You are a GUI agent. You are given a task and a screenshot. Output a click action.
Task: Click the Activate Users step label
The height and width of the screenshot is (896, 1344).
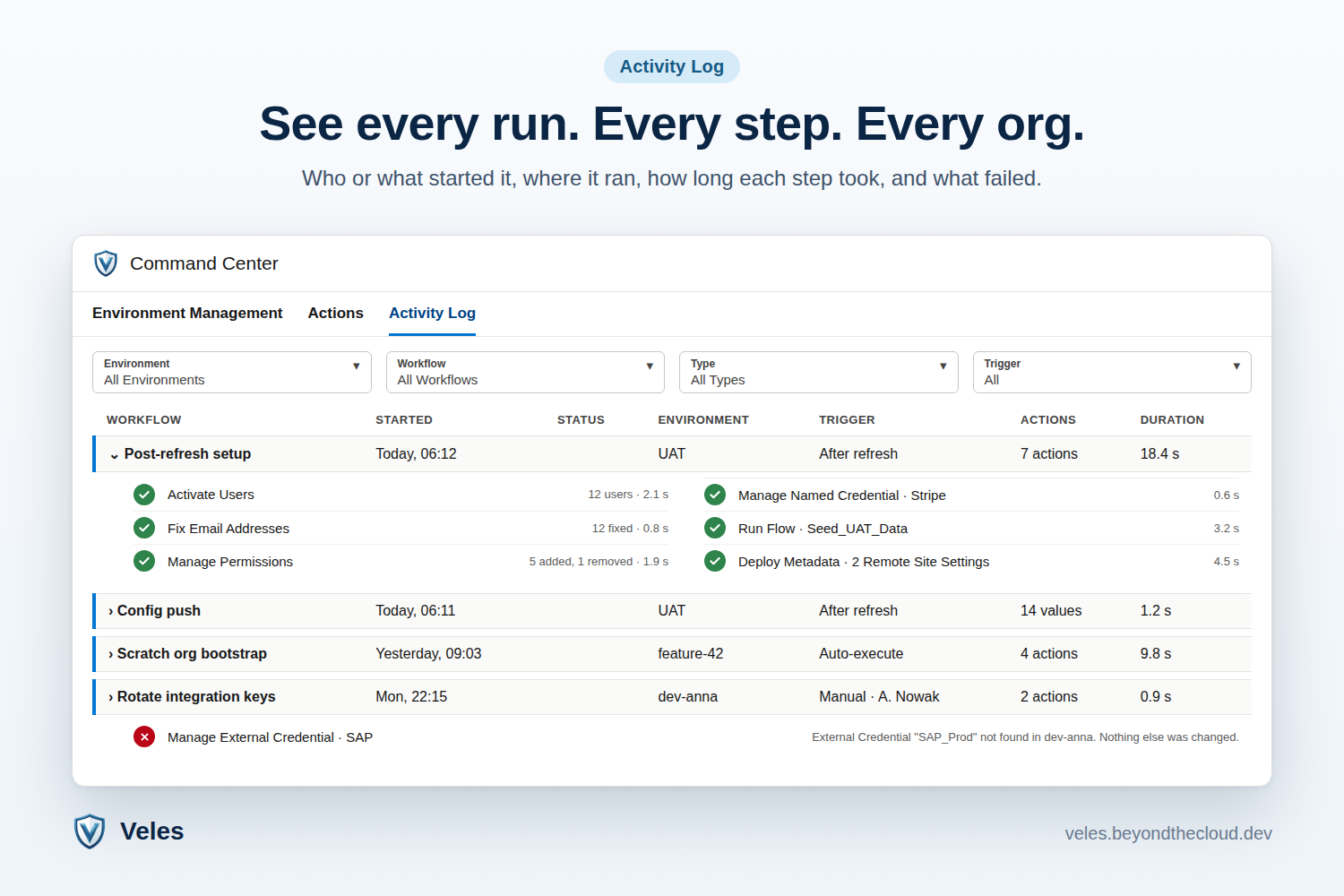211,495
